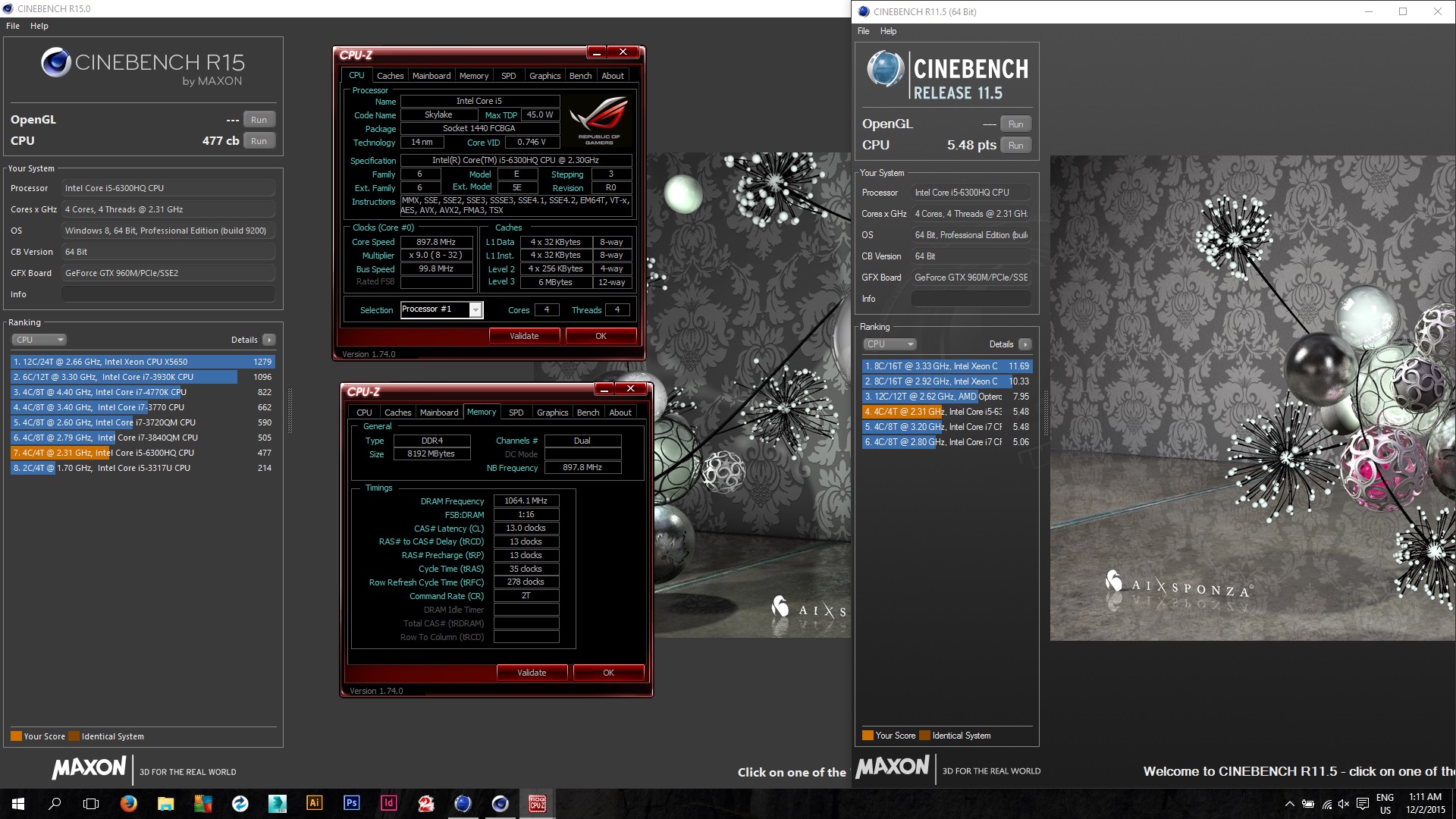The width and height of the screenshot is (1456, 819).
Task: Open Help menu in Cinebench R11.5
Action: coord(889,31)
